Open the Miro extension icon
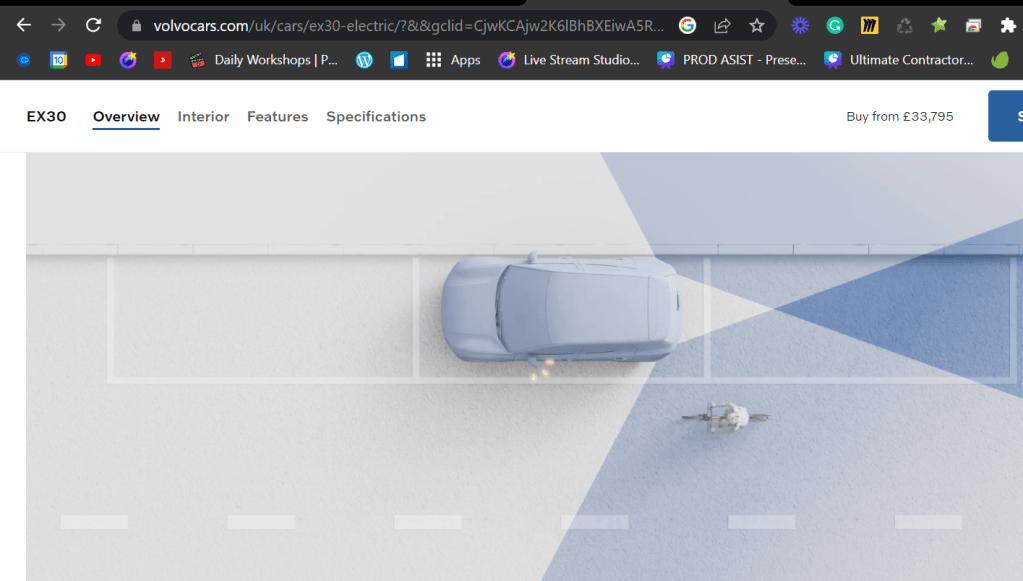The width and height of the screenshot is (1023, 581). click(x=869, y=25)
